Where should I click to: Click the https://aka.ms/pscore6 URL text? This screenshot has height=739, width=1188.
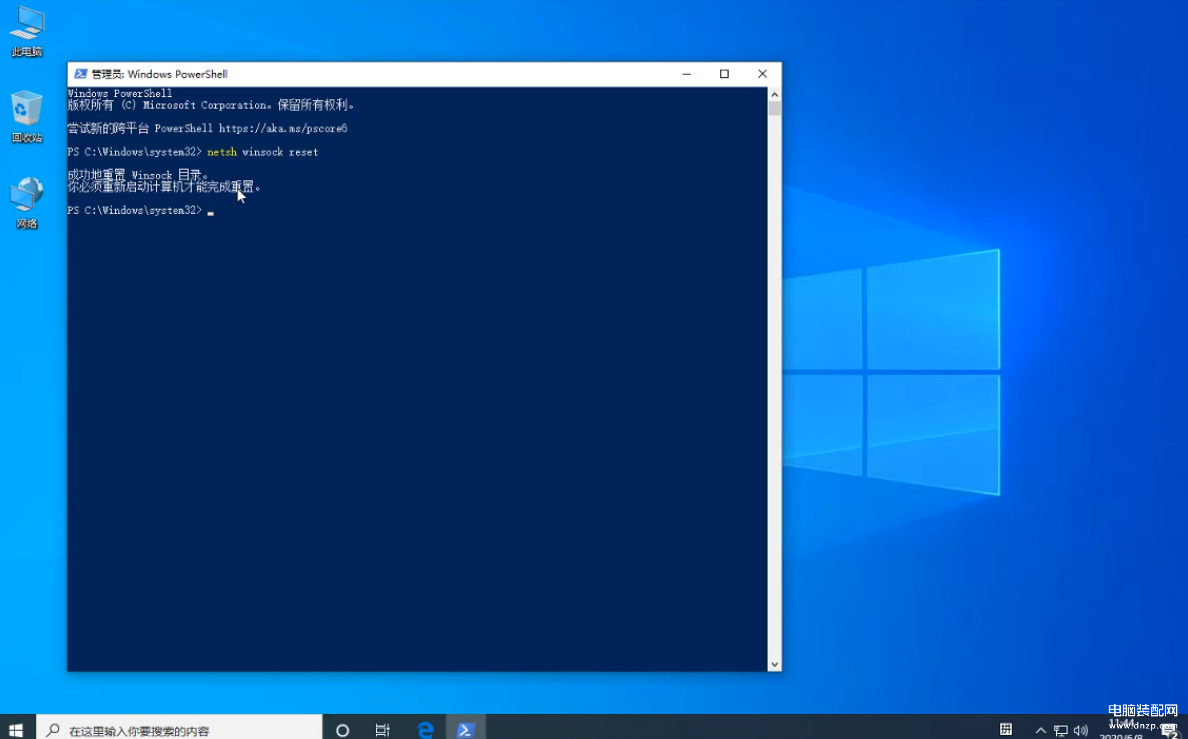click(283, 128)
